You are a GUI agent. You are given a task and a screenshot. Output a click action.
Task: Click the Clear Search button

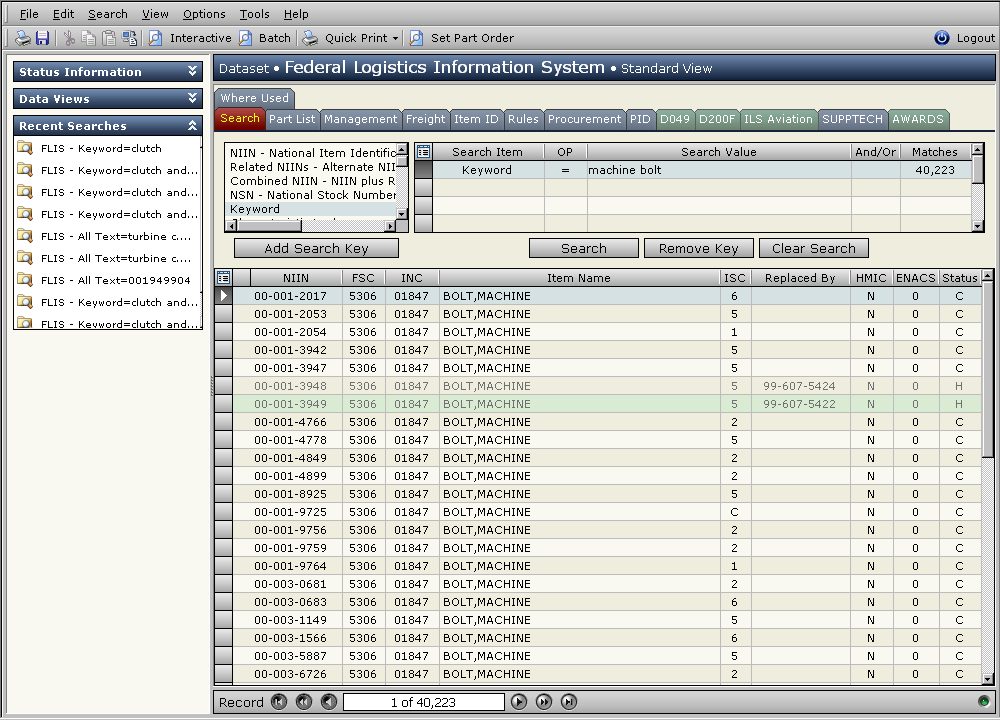(812, 247)
